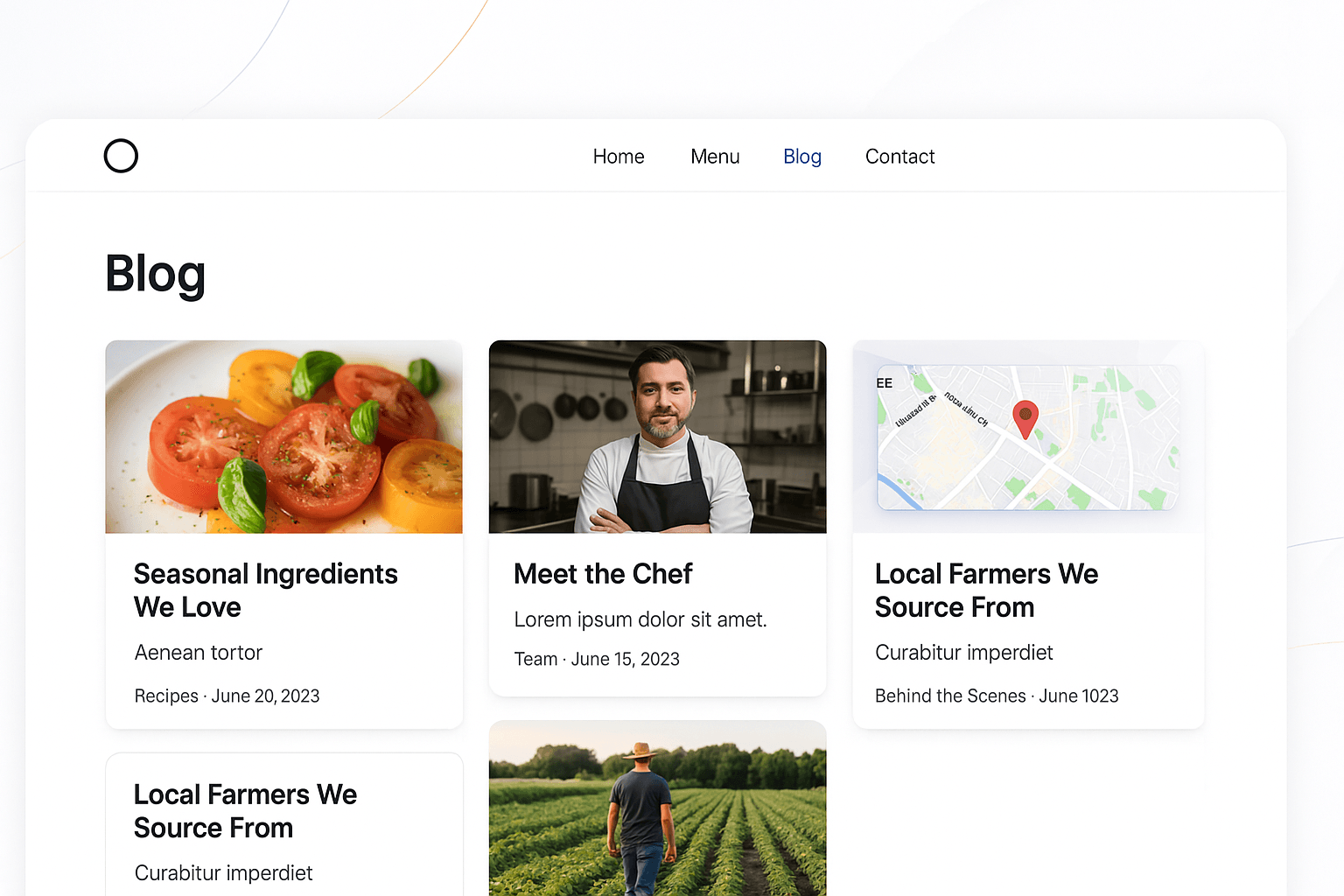Open the map thumbnail image
The height and width of the screenshot is (896, 1344).
pyautogui.click(x=1028, y=437)
